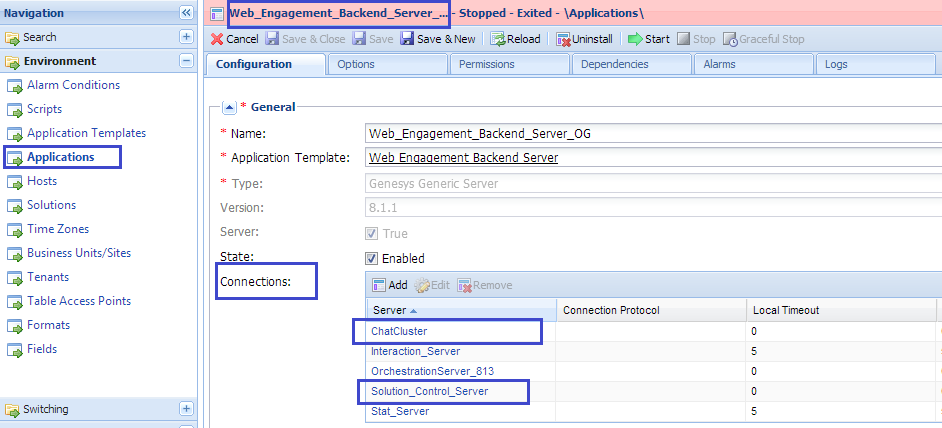Screen dimensions: 942x428
Task: Open Web Engagement Backend Server template link
Action: (463, 158)
